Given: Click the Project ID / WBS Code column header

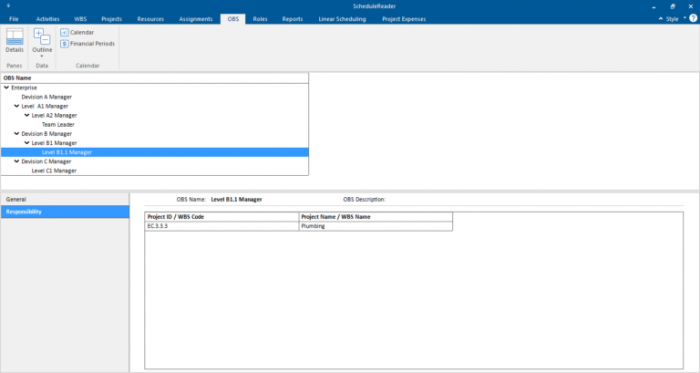Looking at the screenshot, I should [x=222, y=217].
